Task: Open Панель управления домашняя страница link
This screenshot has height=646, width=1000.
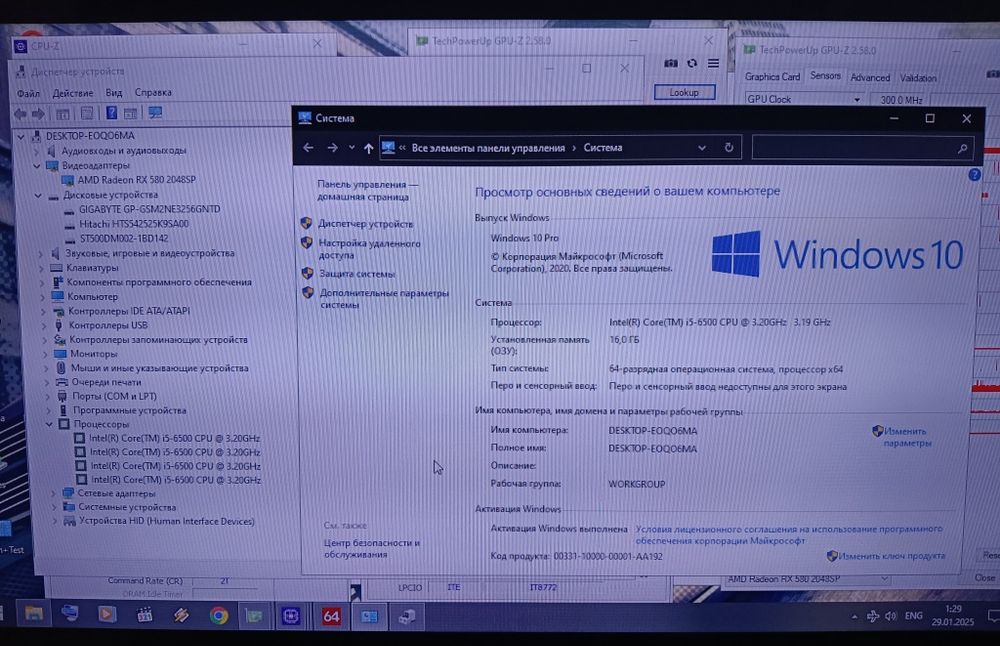Action: (x=367, y=191)
